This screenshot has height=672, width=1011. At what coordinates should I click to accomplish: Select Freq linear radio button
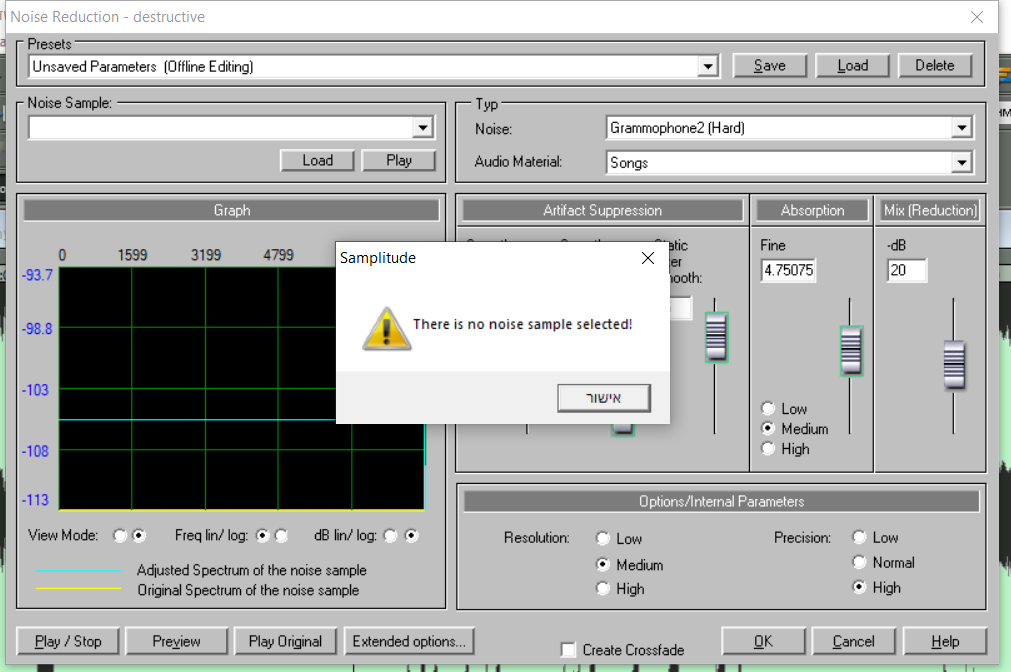click(x=262, y=536)
